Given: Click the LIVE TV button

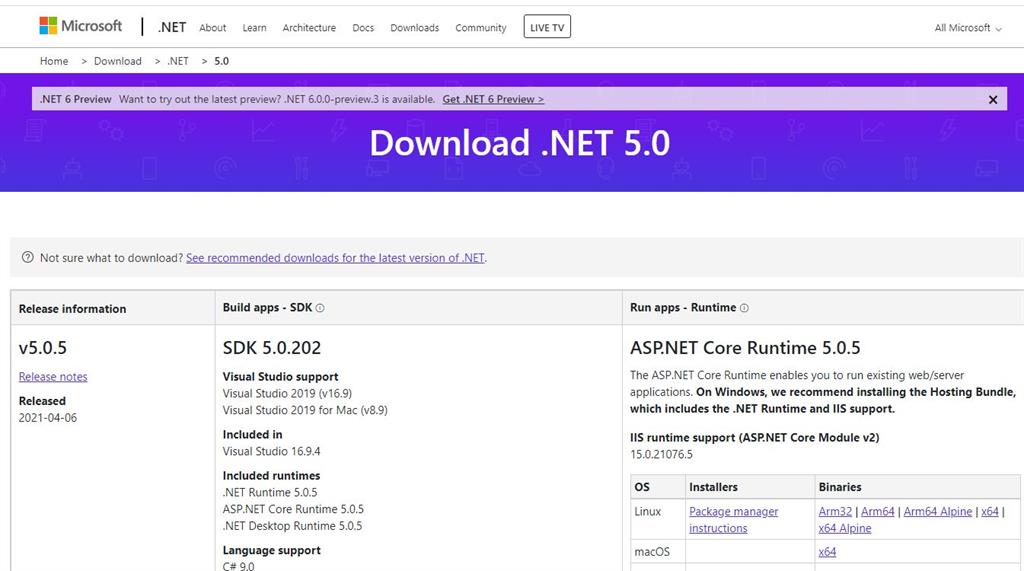Looking at the screenshot, I should click(x=547, y=27).
